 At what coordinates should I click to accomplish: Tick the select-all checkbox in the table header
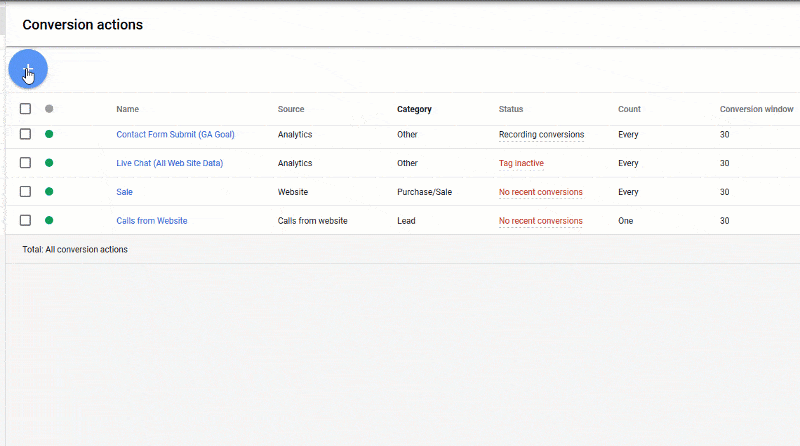pos(25,109)
